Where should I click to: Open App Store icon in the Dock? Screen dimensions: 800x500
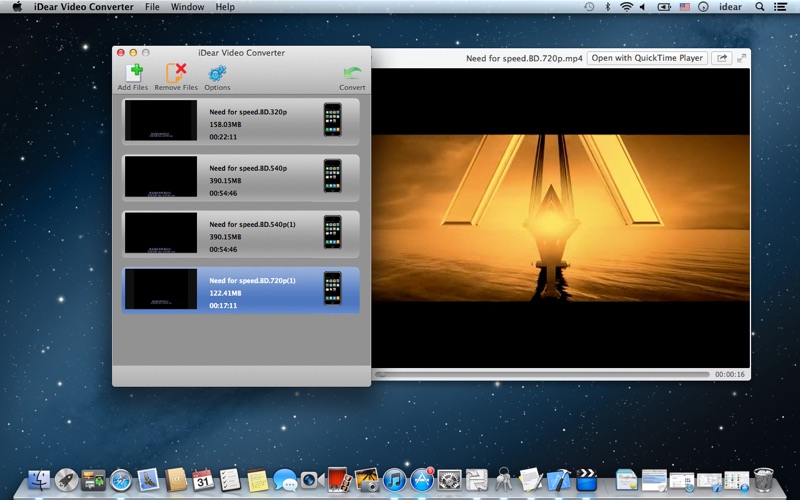click(422, 480)
